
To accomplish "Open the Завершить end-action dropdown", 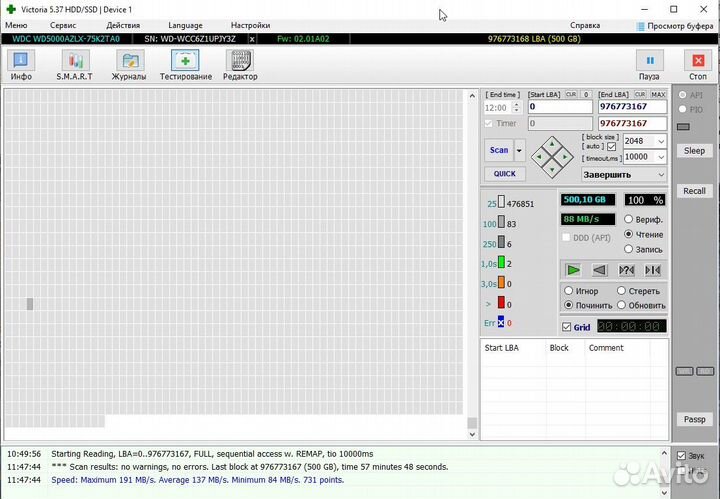I will pos(624,175).
